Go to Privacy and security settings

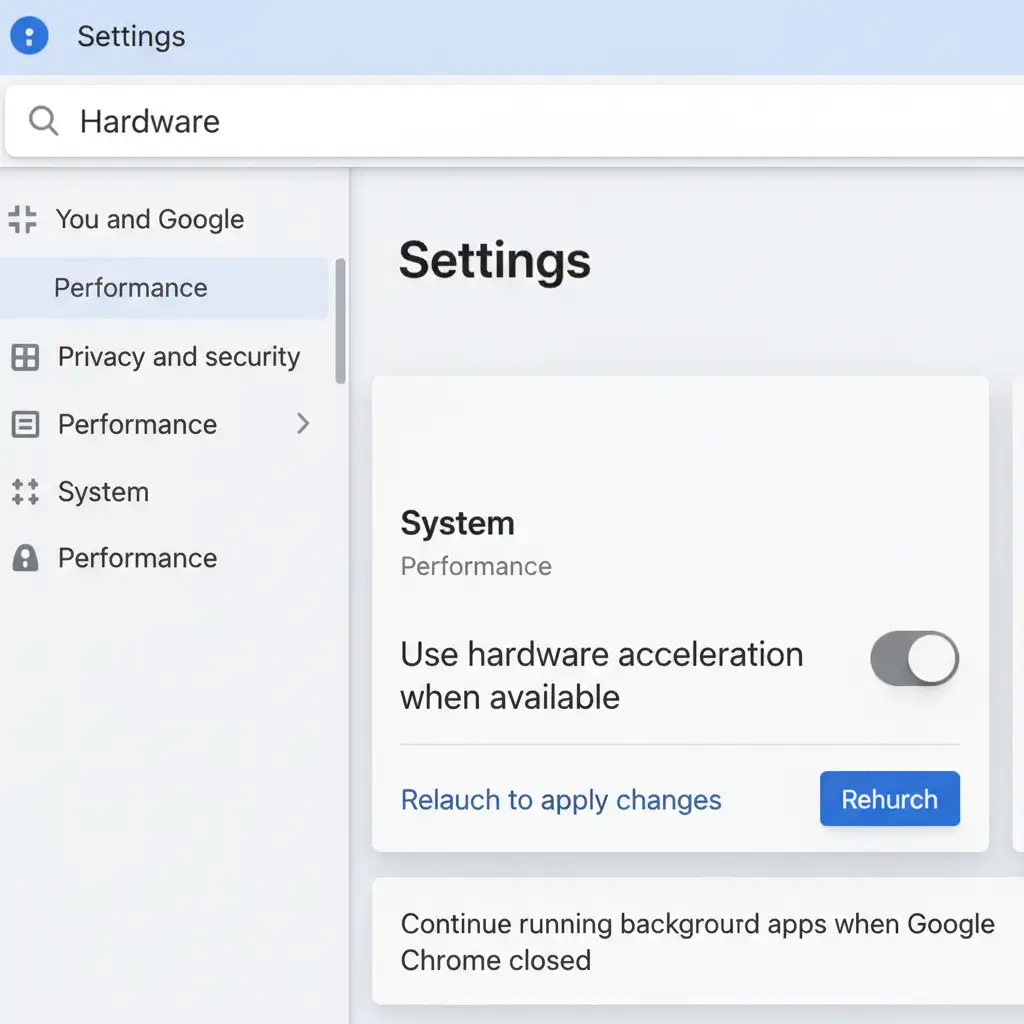pyautogui.click(x=178, y=357)
